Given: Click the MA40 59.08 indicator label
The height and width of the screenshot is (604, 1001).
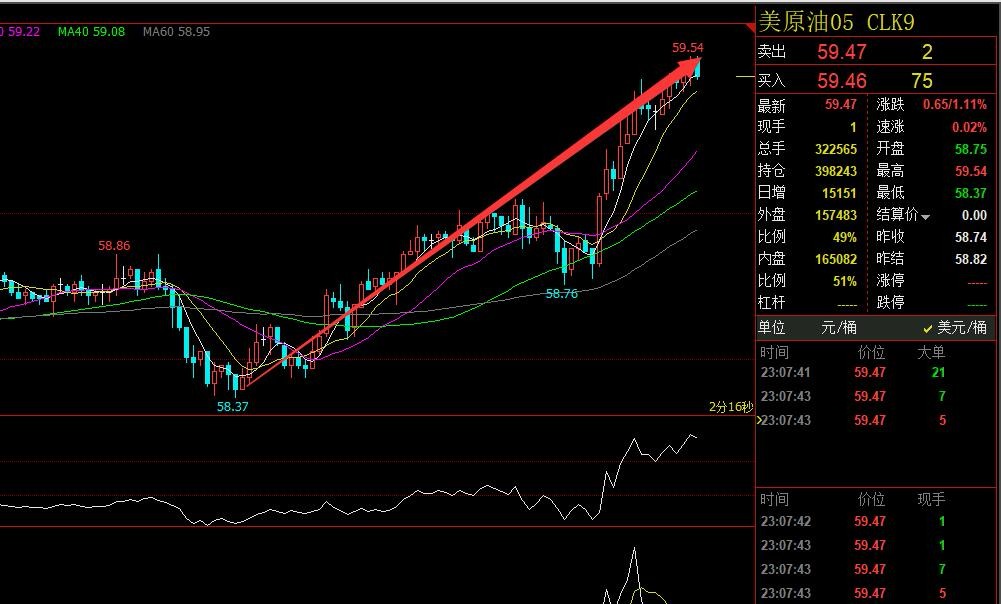Looking at the screenshot, I should pyautogui.click(x=91, y=31).
